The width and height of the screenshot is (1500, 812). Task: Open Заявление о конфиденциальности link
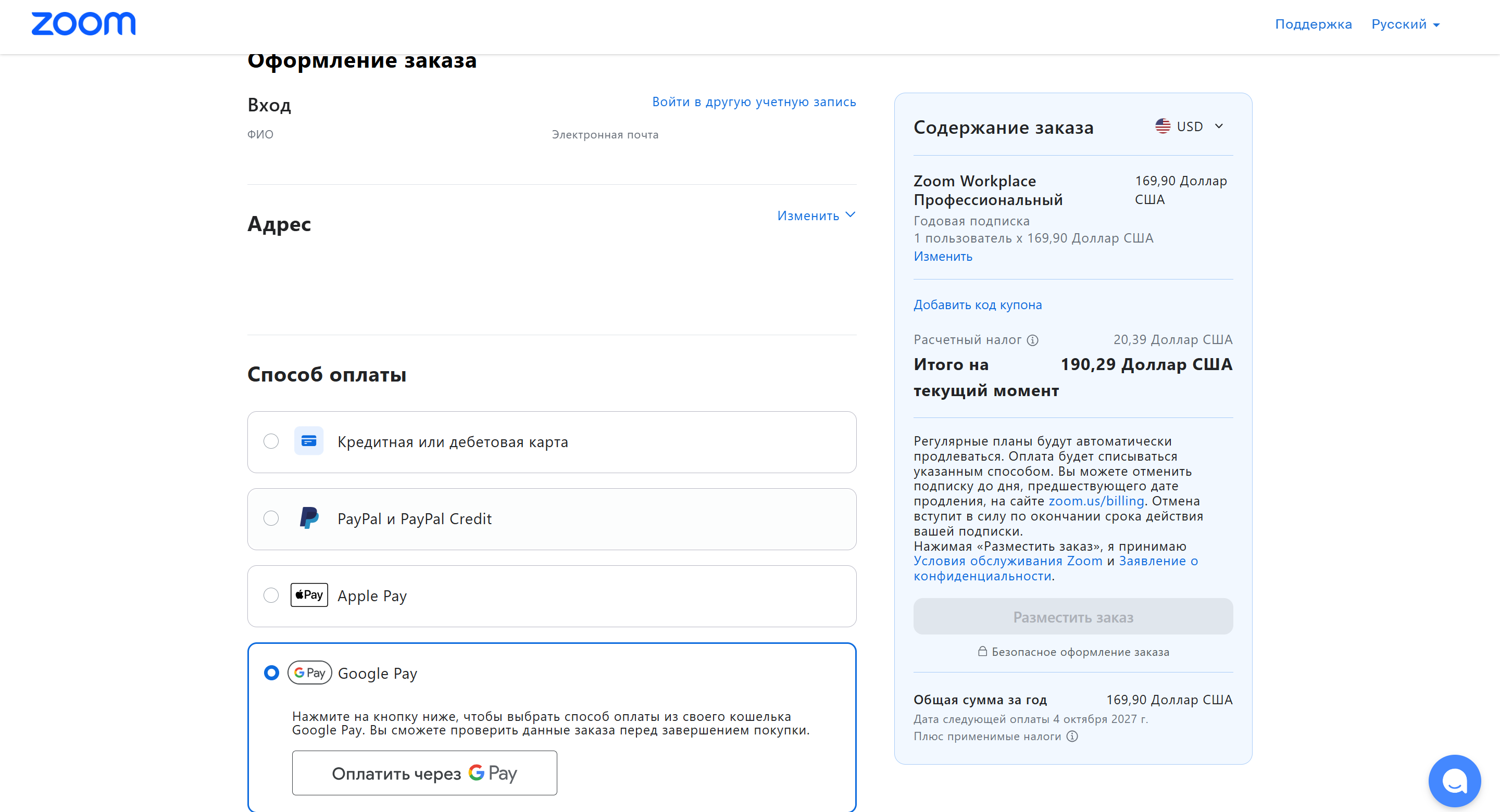pyautogui.click(x=1056, y=568)
